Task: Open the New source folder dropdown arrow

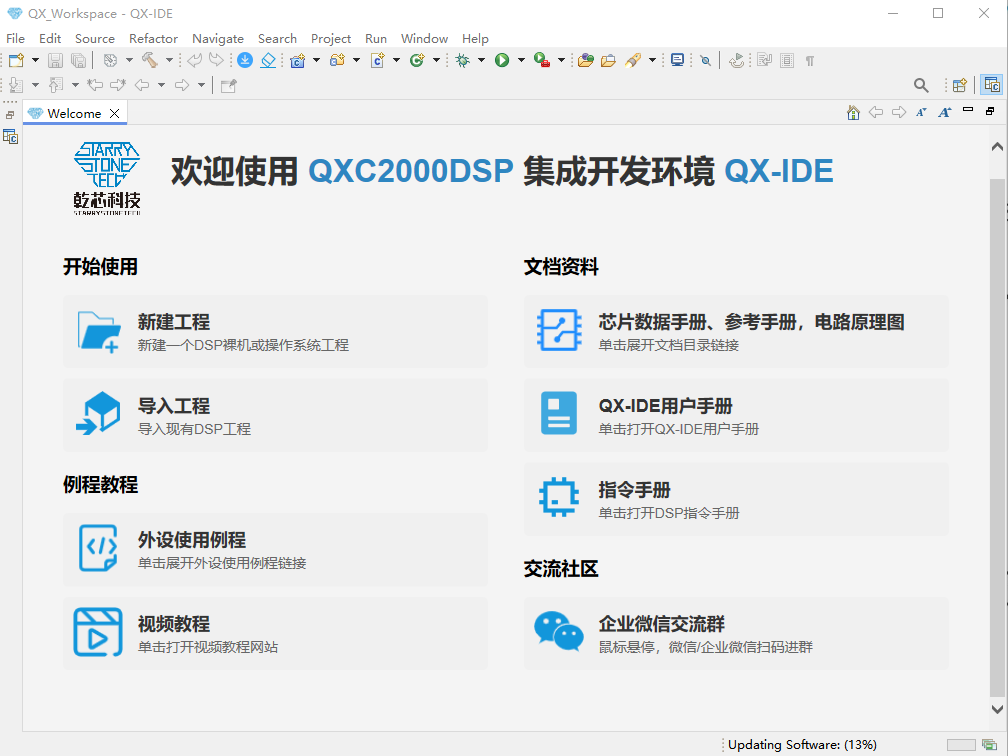Action: pos(357,60)
